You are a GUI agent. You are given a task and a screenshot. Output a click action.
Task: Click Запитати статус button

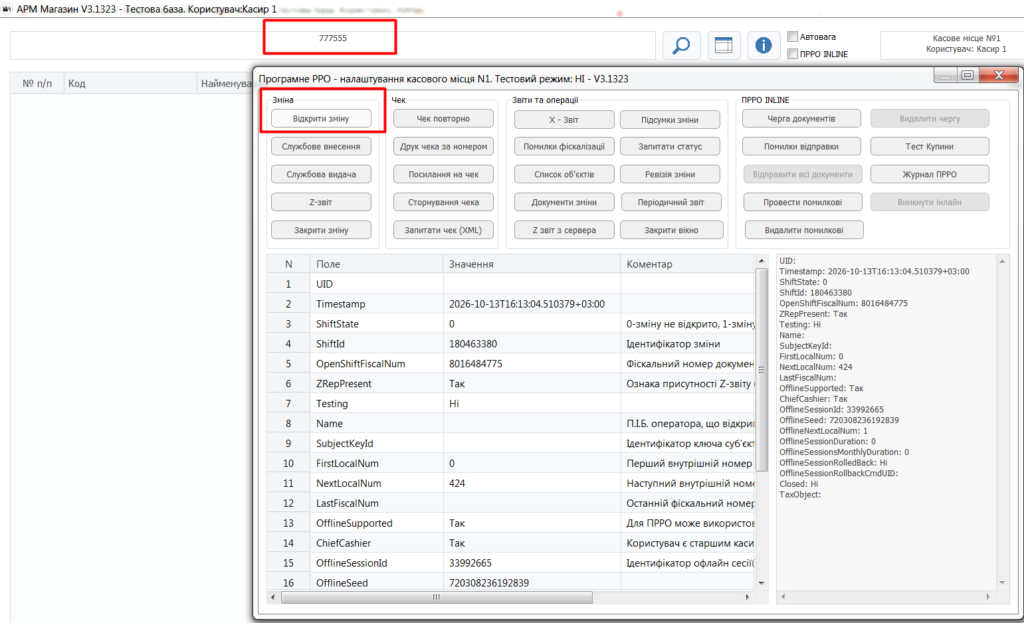671,147
